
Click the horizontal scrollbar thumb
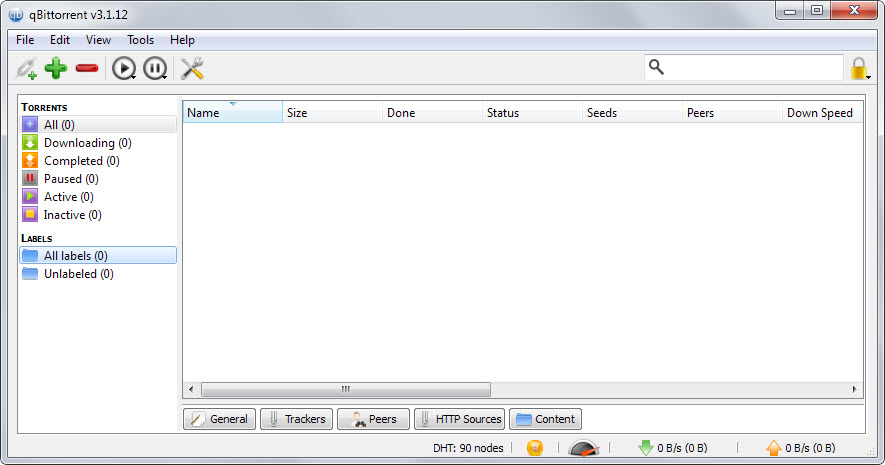point(346,389)
